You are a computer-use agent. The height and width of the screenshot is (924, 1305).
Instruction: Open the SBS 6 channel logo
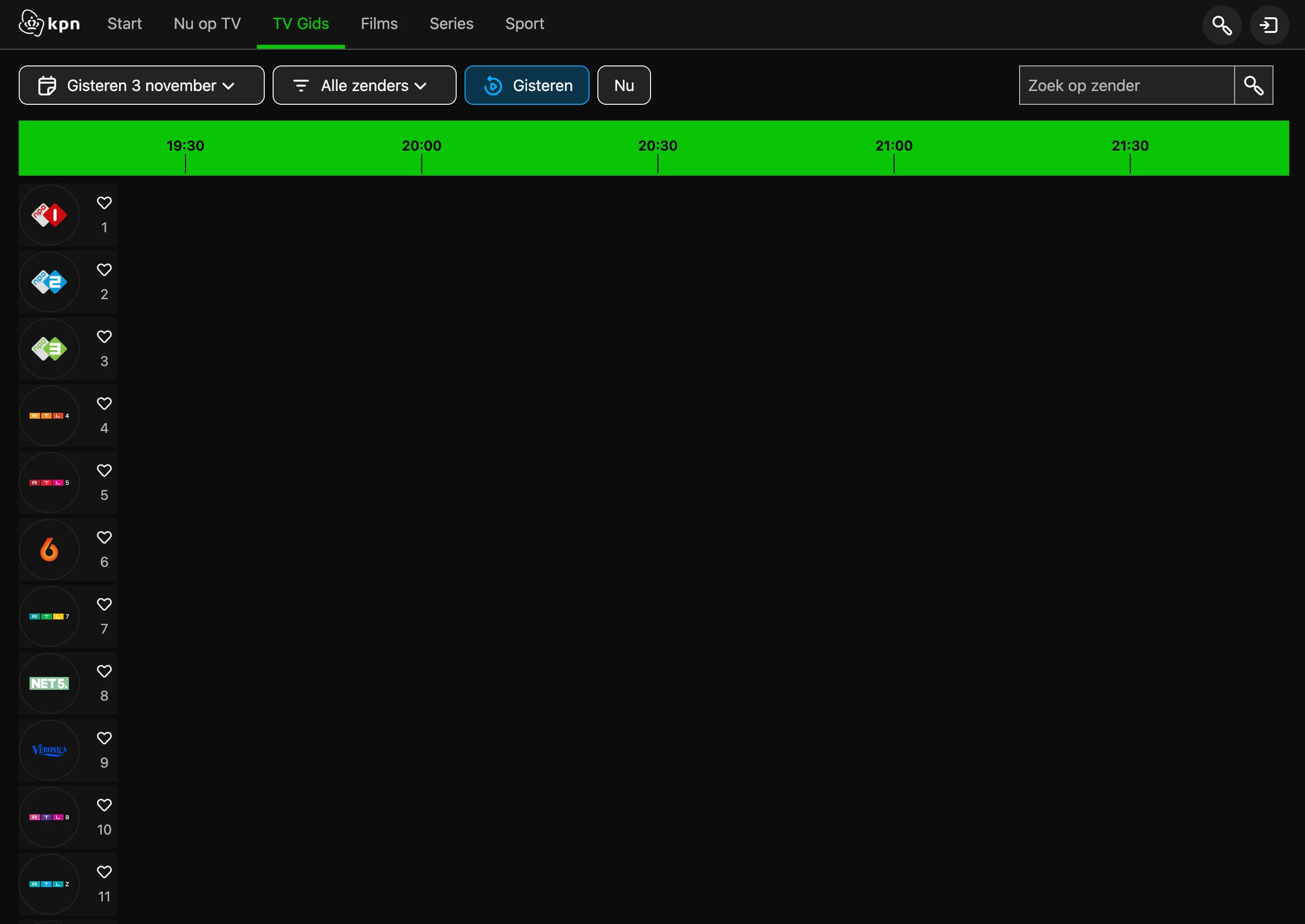(49, 550)
